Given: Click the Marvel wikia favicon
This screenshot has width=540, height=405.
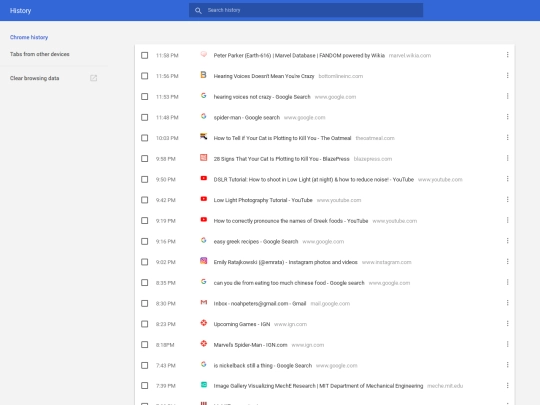Looking at the screenshot, I should pyautogui.click(x=204, y=54).
